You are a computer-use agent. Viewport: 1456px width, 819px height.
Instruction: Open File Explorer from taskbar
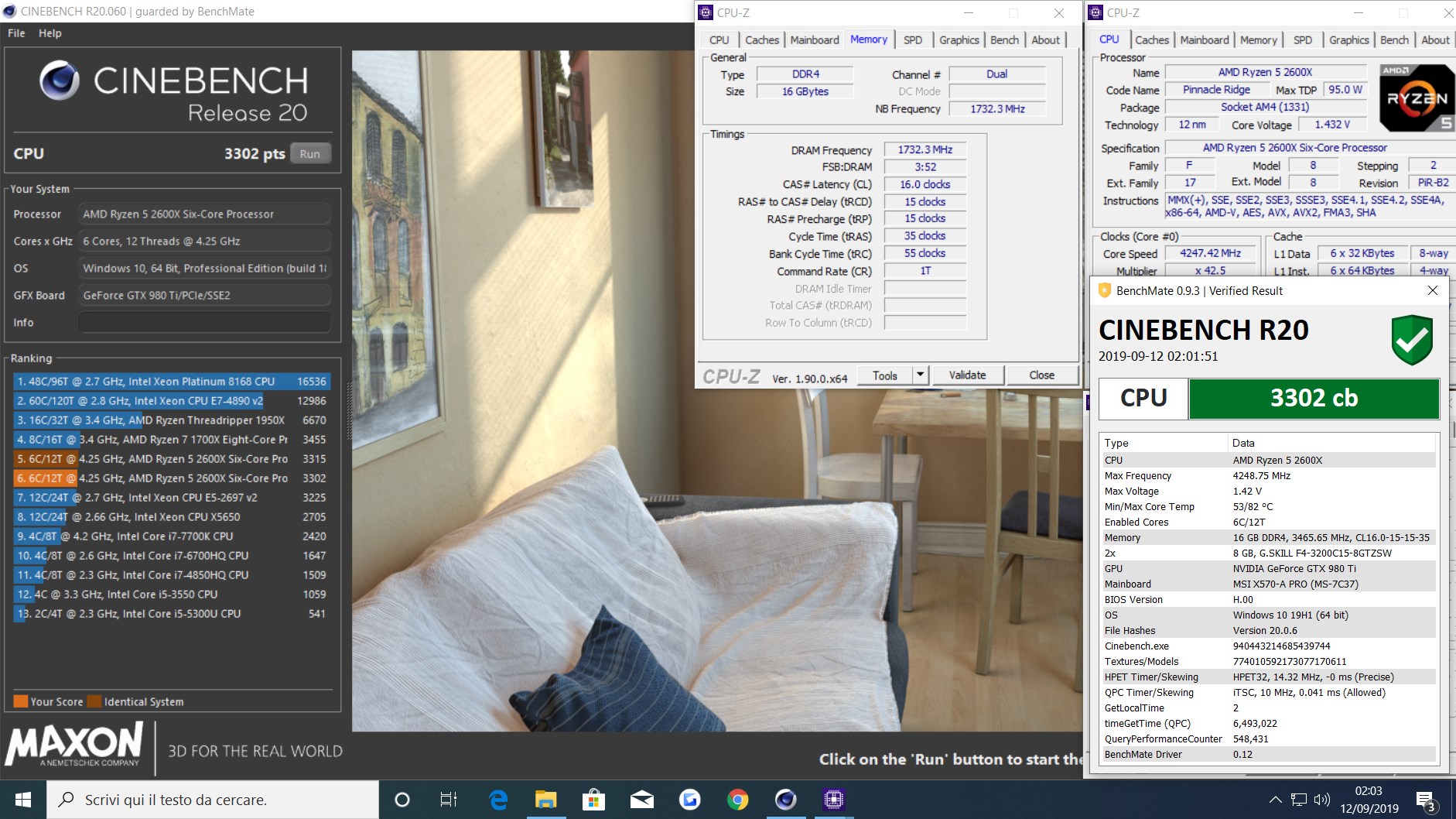[545, 800]
